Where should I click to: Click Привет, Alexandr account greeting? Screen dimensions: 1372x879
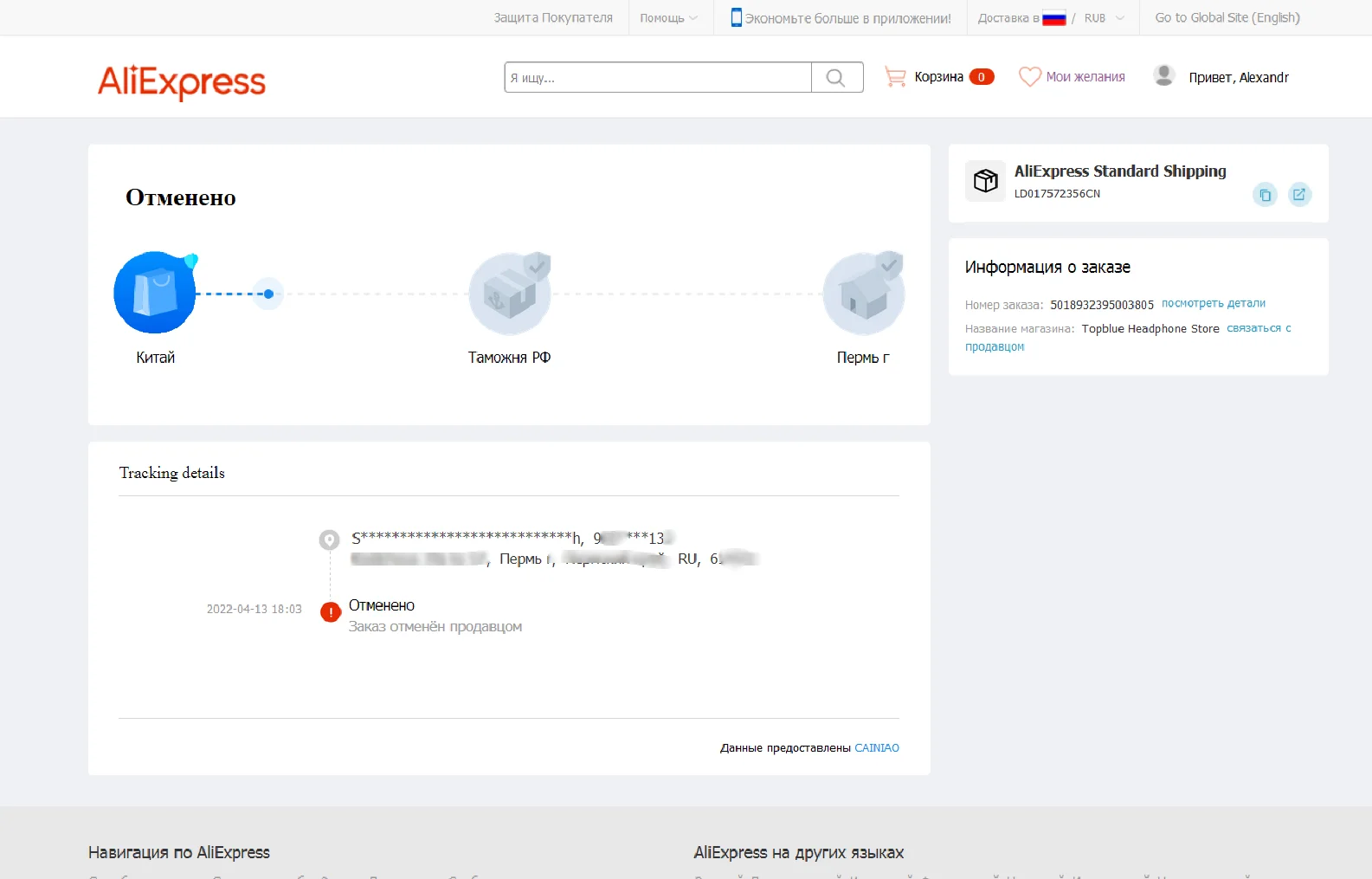pos(1239,78)
